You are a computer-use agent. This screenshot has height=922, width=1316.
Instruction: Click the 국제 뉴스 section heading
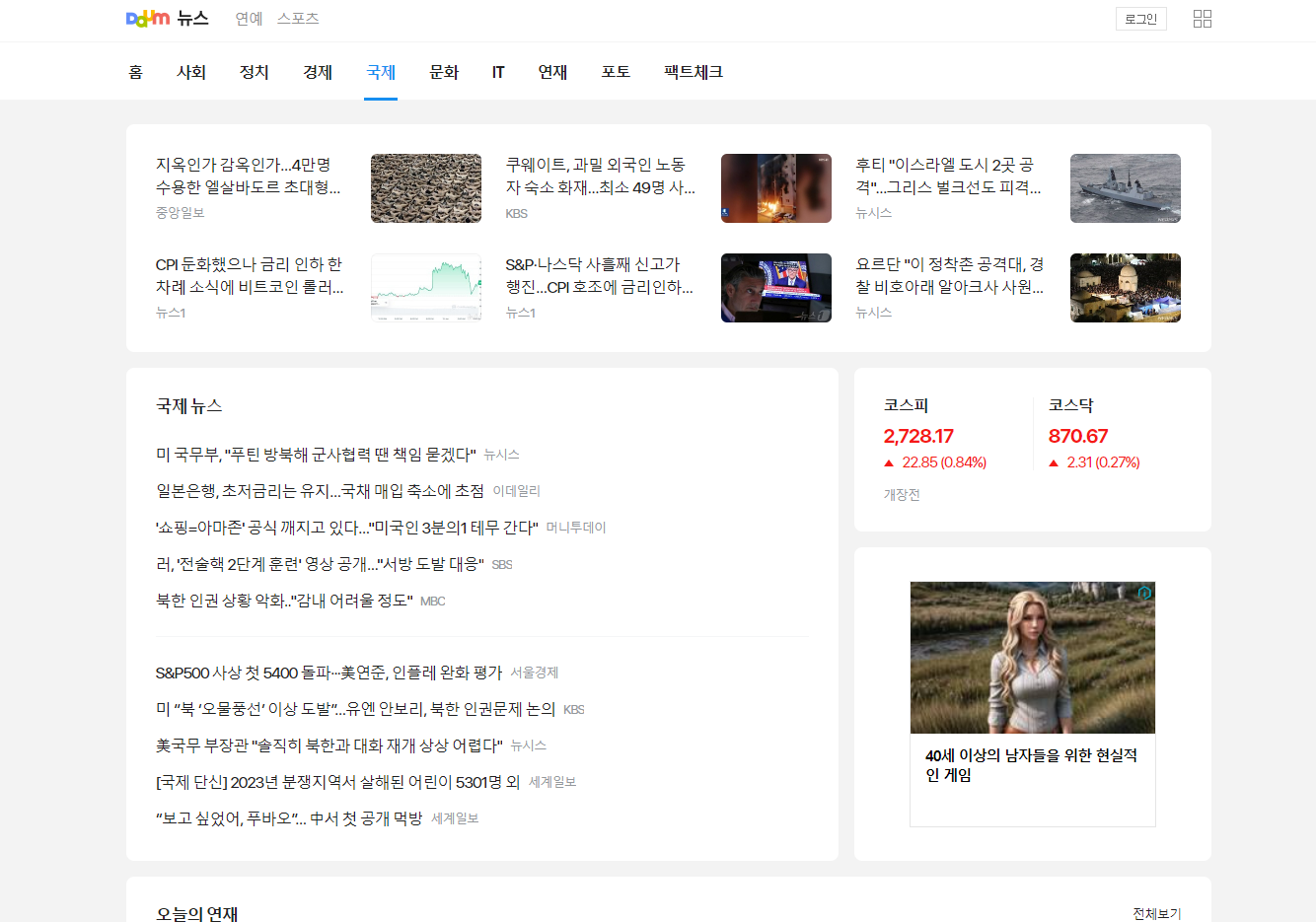coord(189,406)
